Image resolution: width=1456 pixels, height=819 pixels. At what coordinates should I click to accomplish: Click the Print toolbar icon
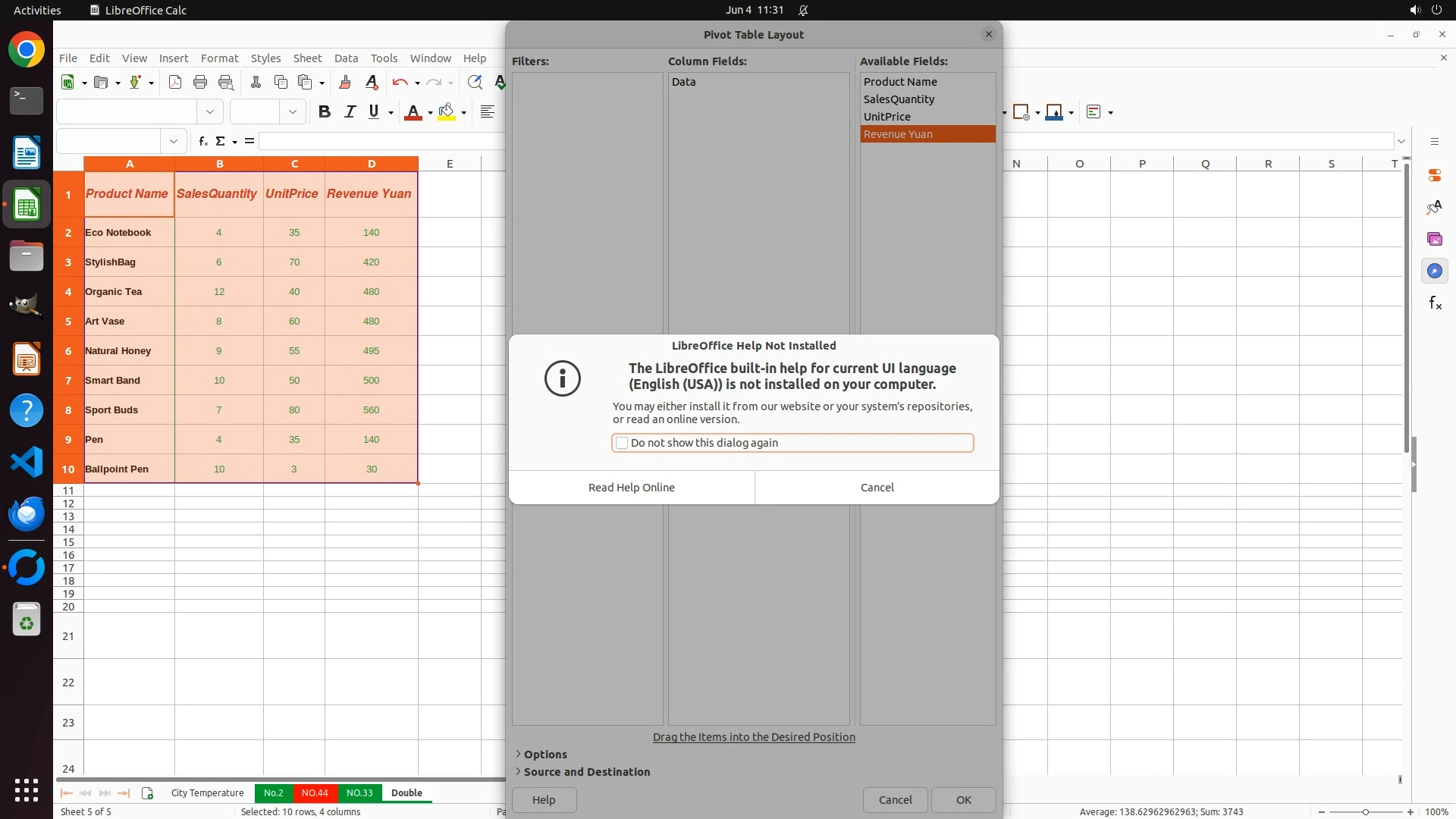point(200,83)
